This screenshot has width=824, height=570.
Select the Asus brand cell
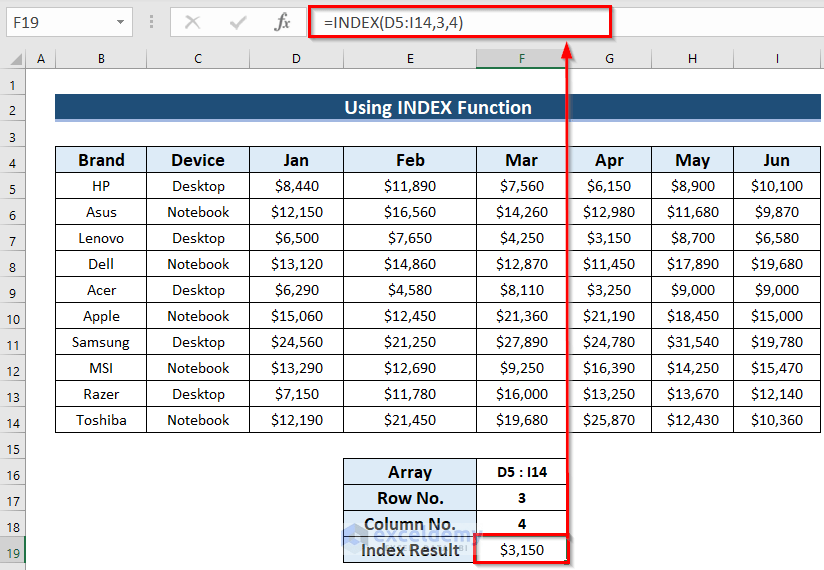tap(101, 212)
